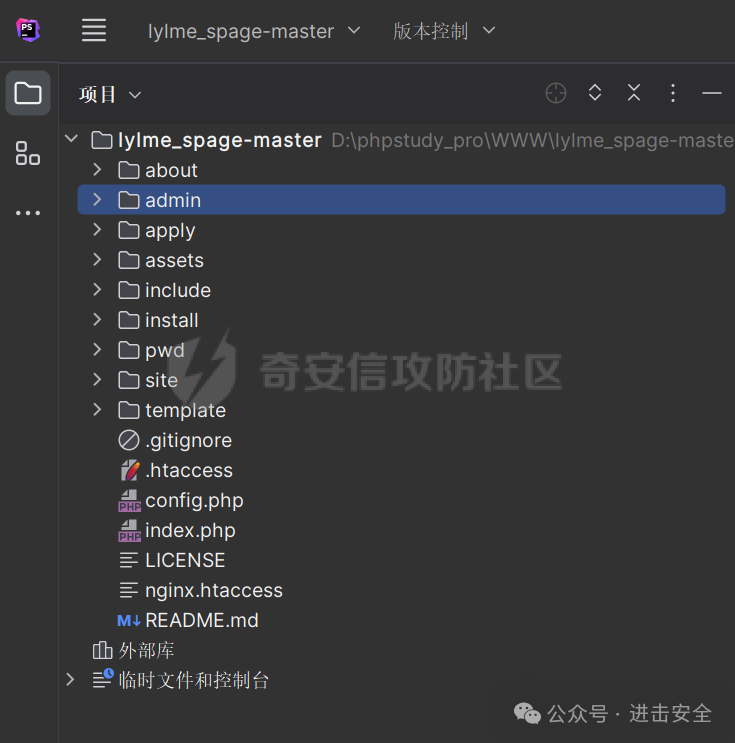Click the Markdown icon beside README.md
The height and width of the screenshot is (743, 735).
click(x=129, y=621)
